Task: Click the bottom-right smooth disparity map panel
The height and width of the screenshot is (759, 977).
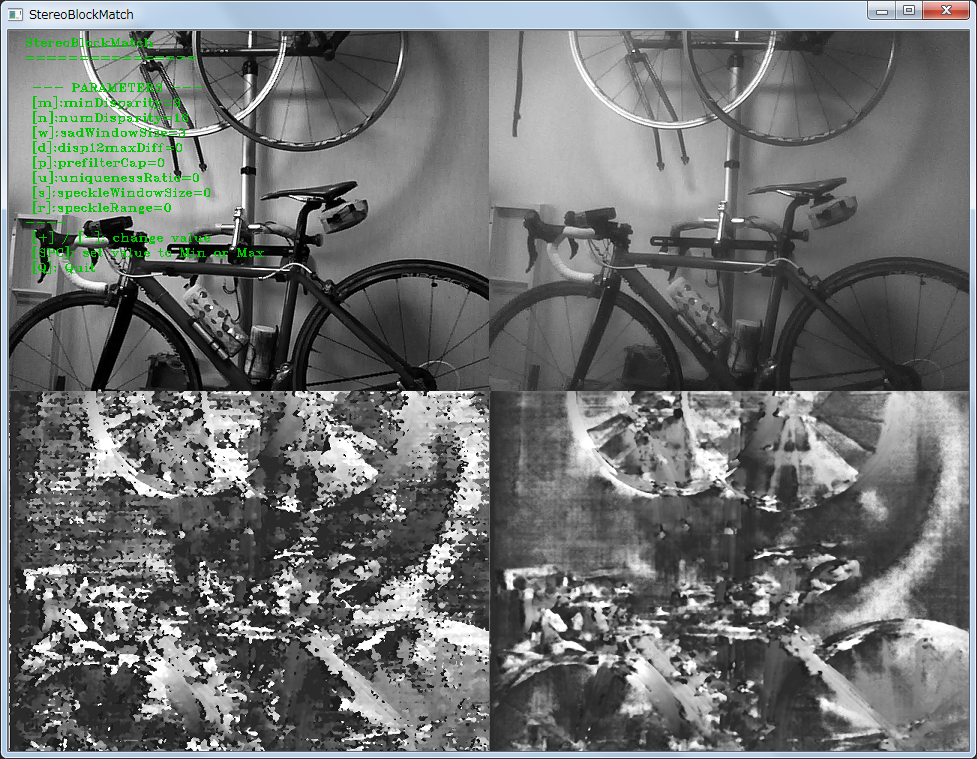Action: (730, 571)
